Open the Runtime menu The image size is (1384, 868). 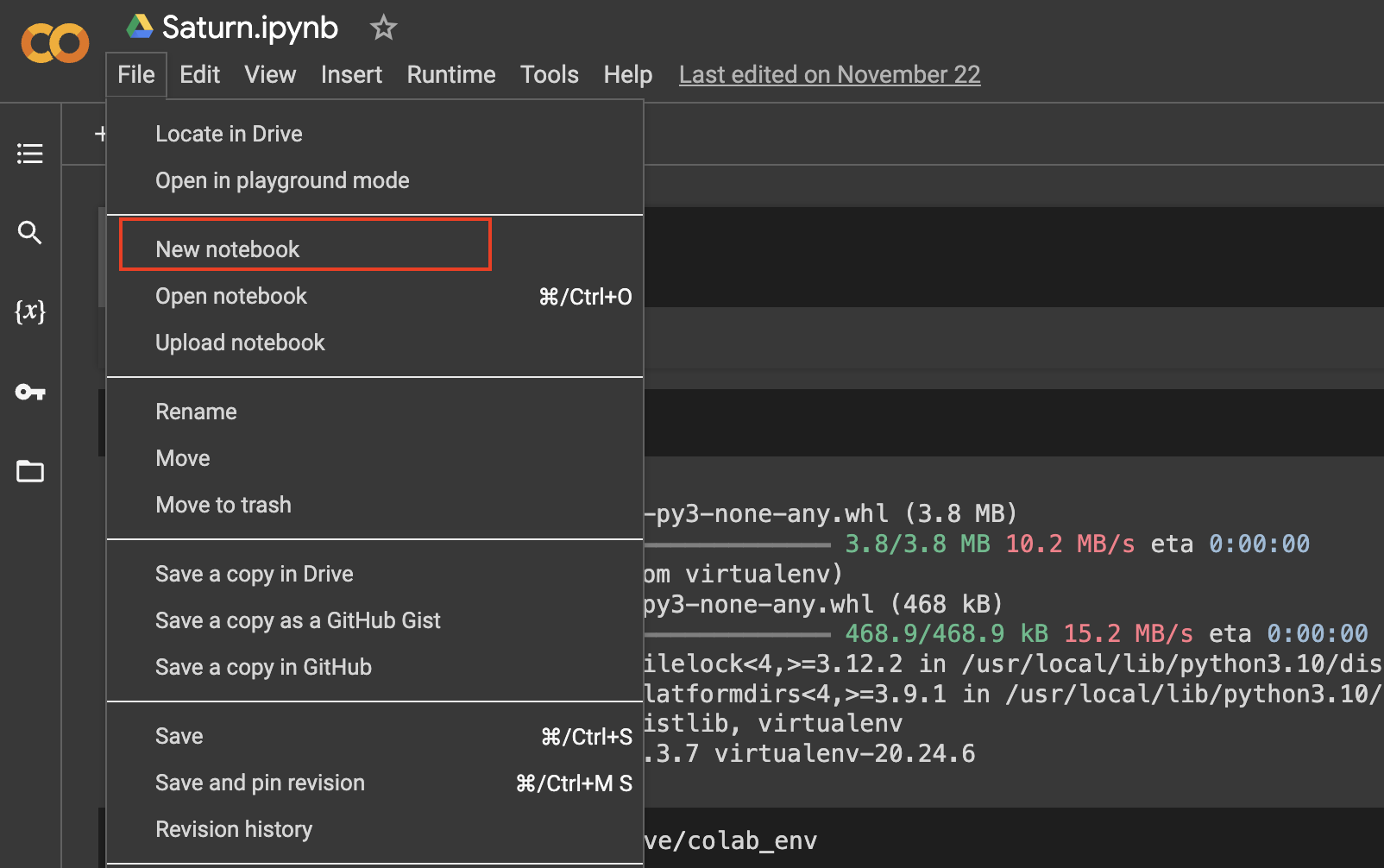(451, 75)
